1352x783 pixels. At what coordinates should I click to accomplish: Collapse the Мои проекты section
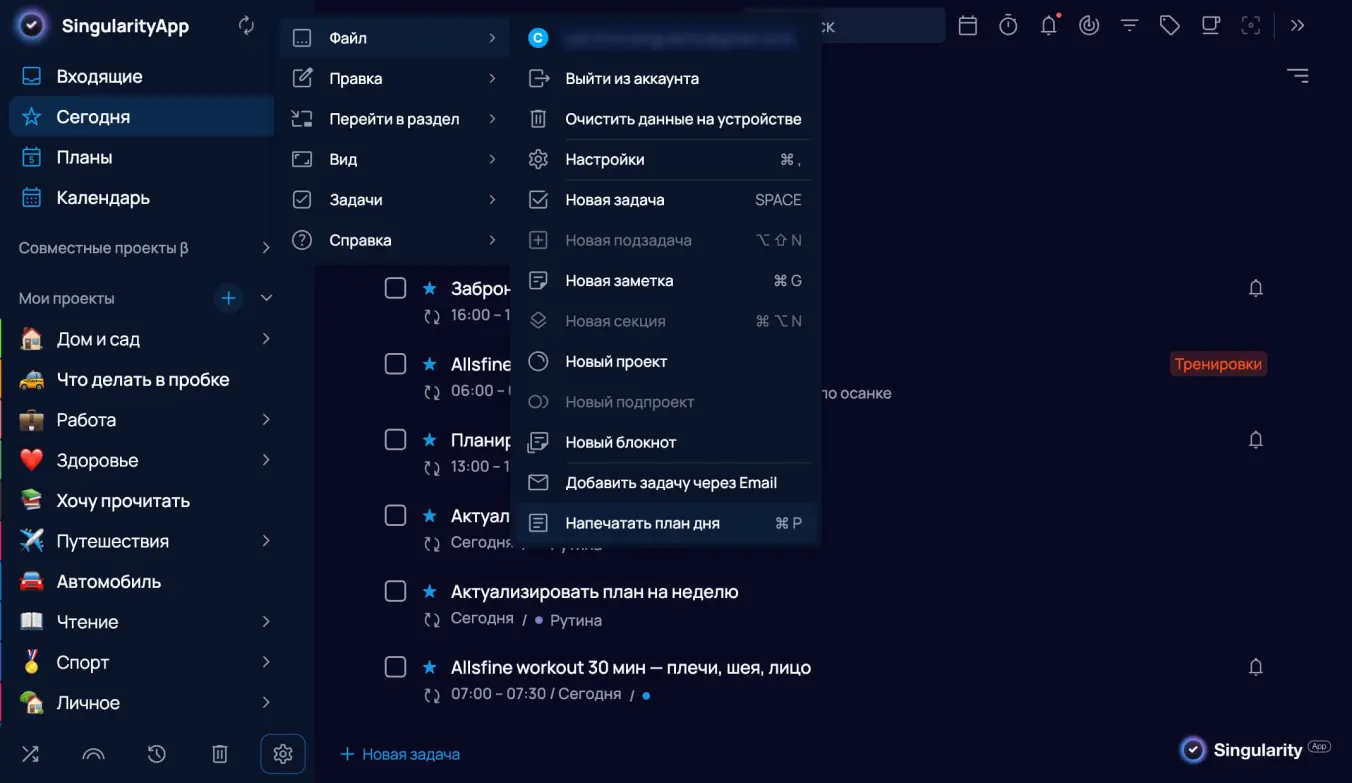266,298
